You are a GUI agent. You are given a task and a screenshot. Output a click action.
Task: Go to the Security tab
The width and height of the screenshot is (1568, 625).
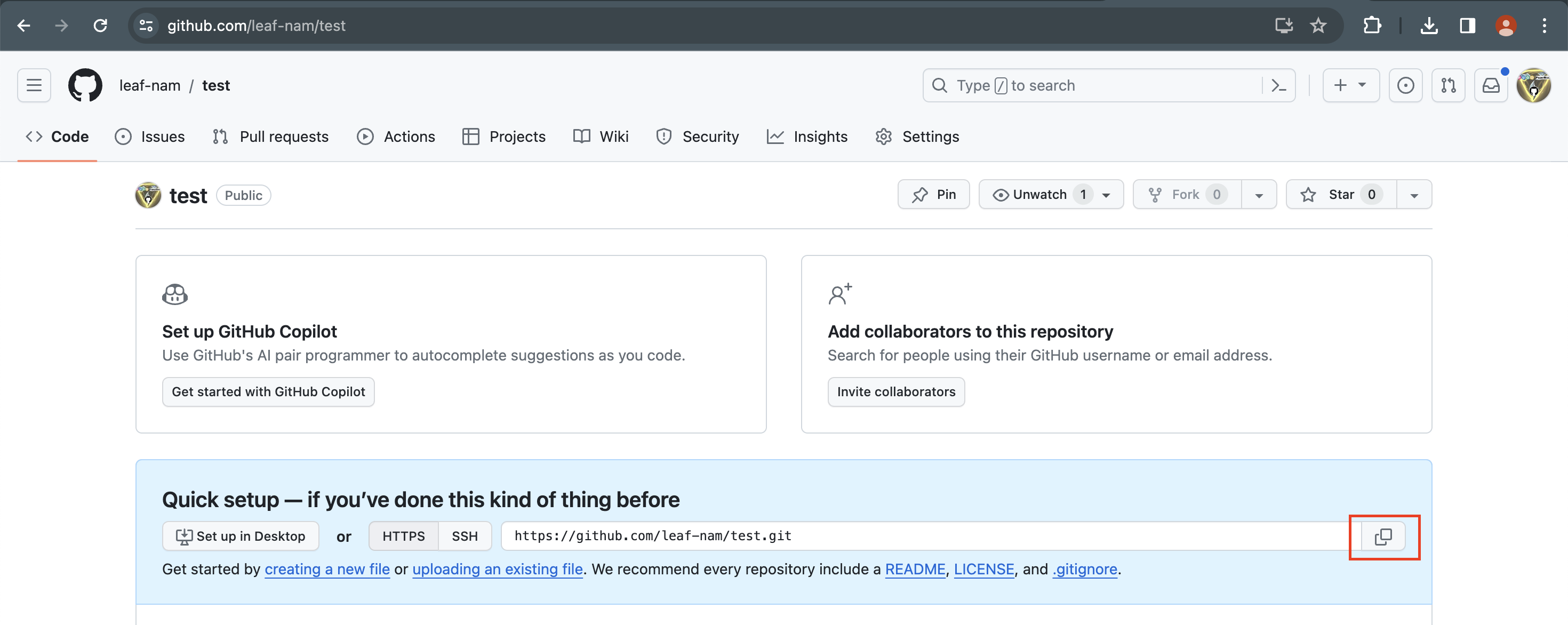698,137
